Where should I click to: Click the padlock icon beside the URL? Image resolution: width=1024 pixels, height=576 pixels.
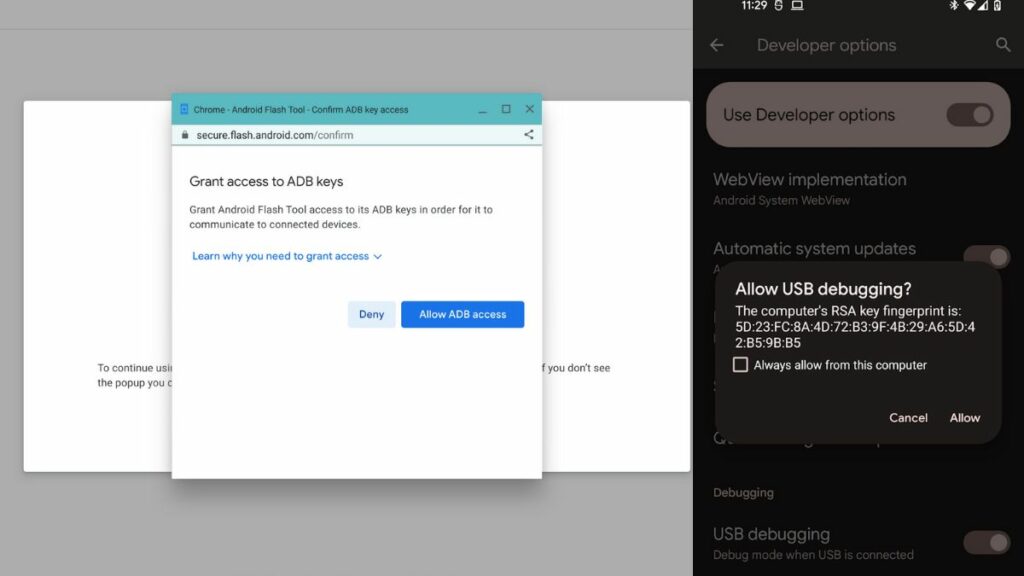coord(185,135)
